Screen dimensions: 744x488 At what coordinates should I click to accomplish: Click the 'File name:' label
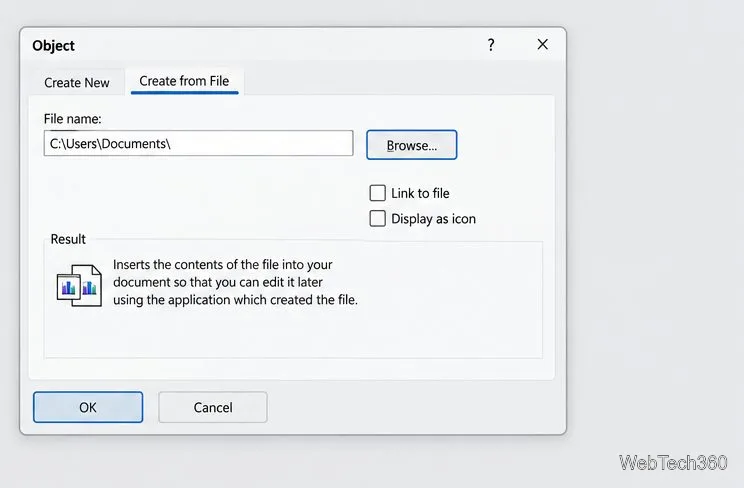[x=73, y=119]
